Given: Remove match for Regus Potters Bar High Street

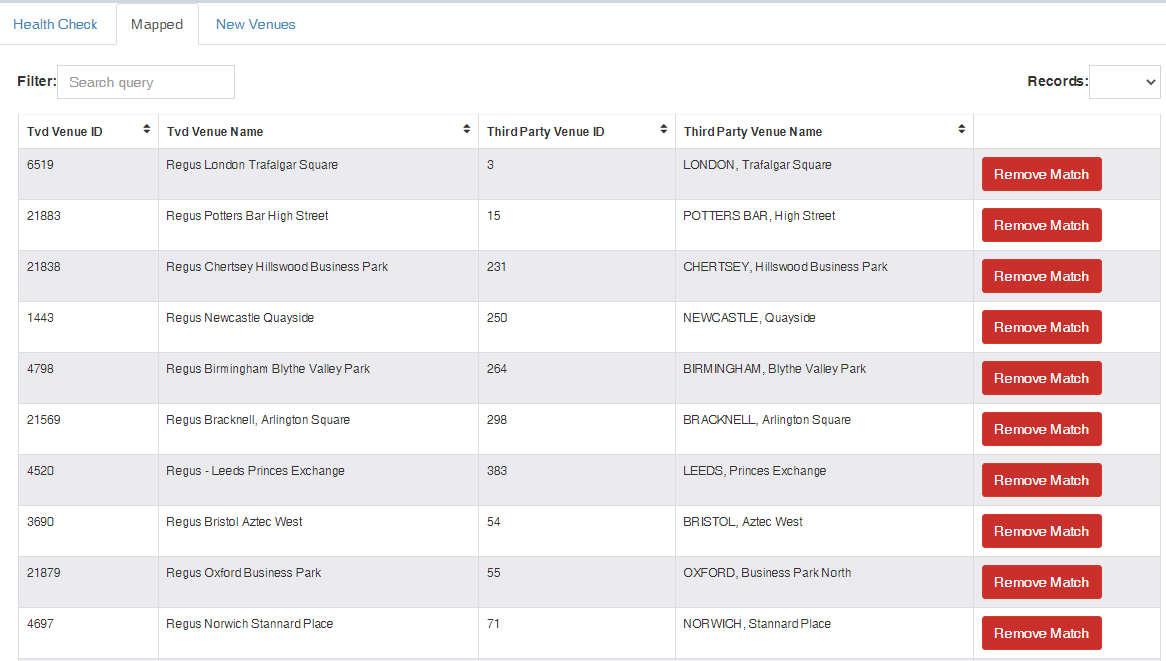Looking at the screenshot, I should [1041, 225].
